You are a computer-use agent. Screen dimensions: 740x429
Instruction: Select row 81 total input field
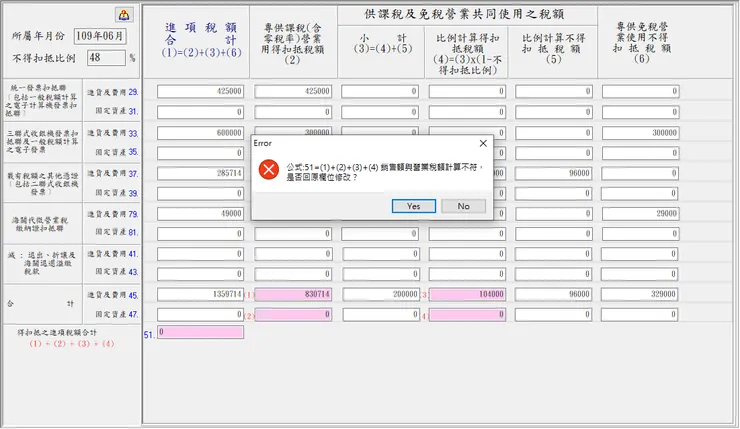(201, 234)
